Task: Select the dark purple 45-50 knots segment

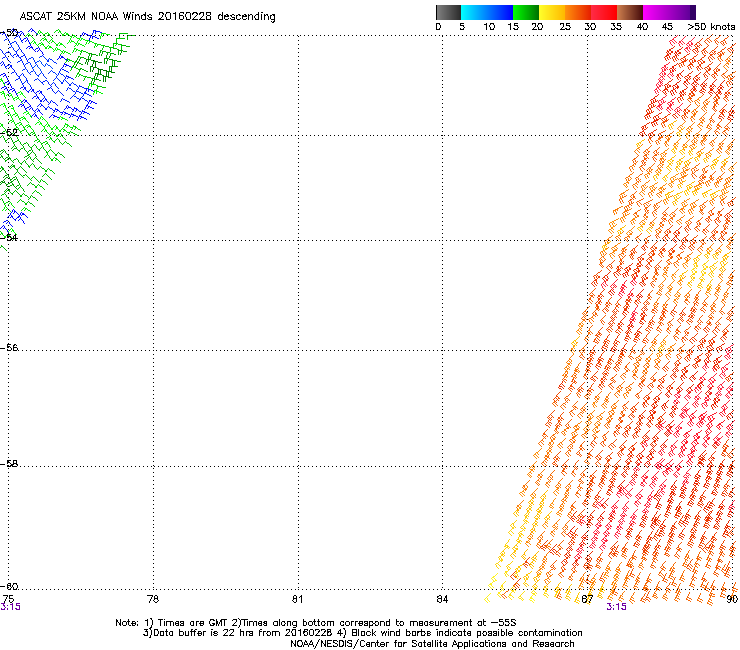Action: coord(682,12)
